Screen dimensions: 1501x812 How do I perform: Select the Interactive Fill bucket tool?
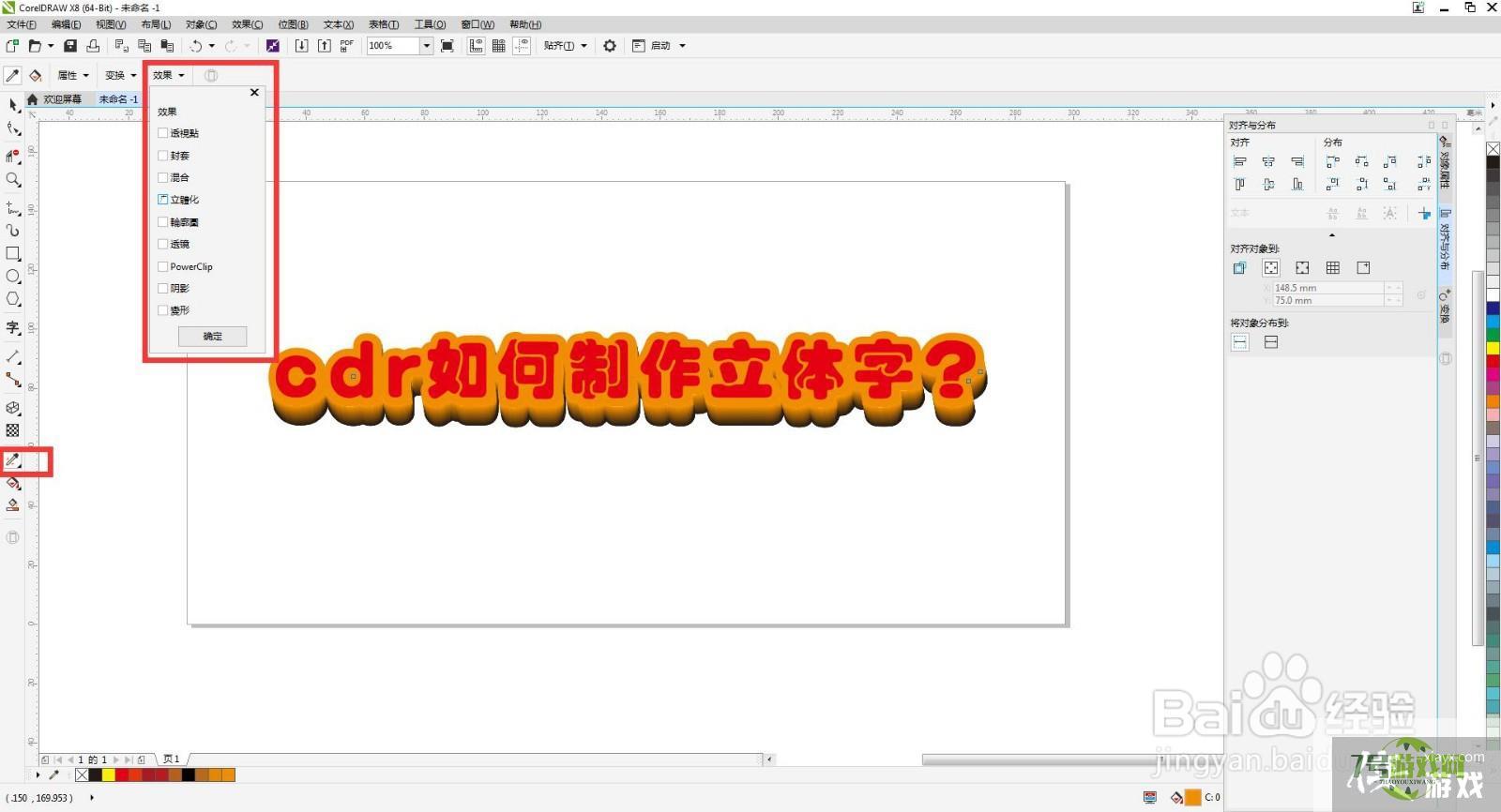pyautogui.click(x=13, y=483)
